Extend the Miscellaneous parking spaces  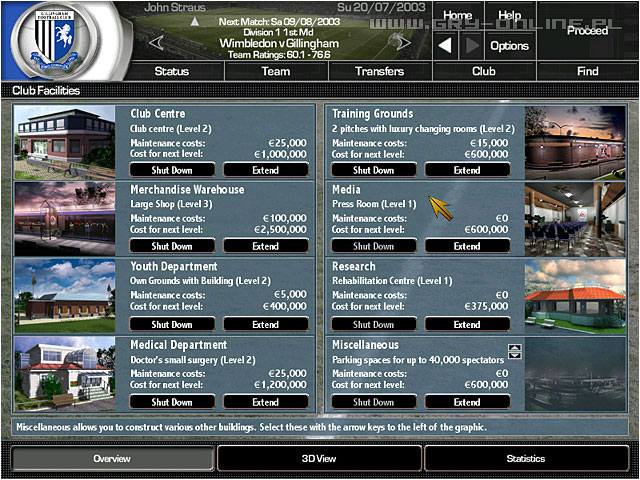tap(467, 402)
